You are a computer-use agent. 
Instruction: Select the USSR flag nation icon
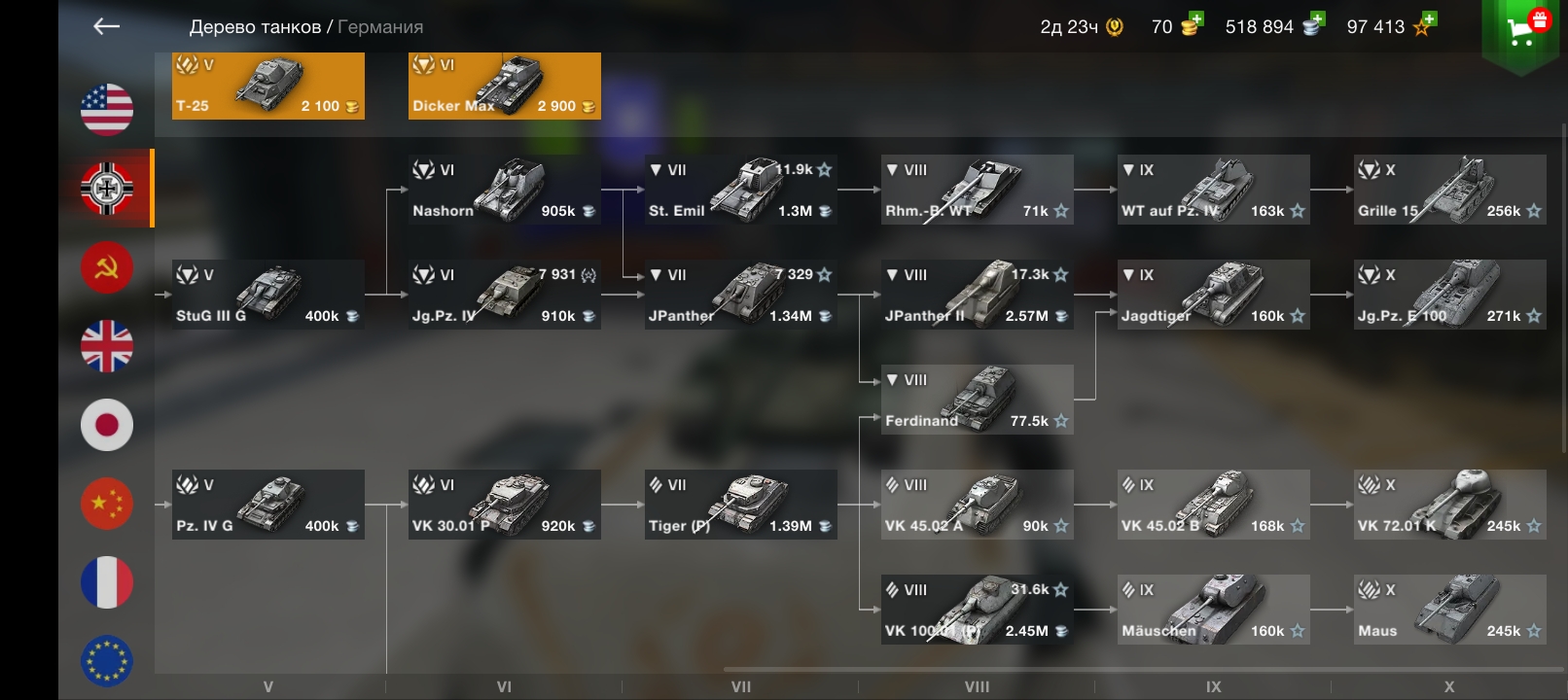[107, 267]
